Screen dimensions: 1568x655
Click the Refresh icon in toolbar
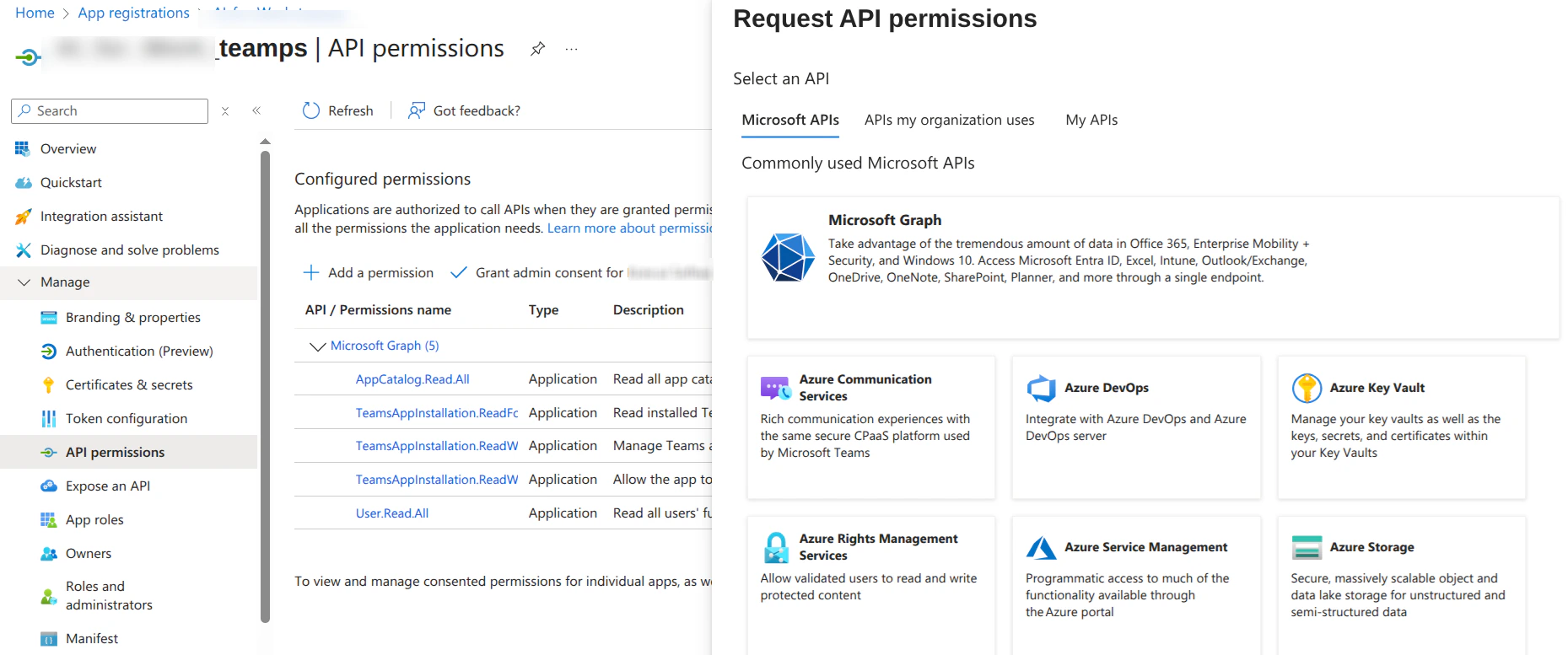point(311,111)
